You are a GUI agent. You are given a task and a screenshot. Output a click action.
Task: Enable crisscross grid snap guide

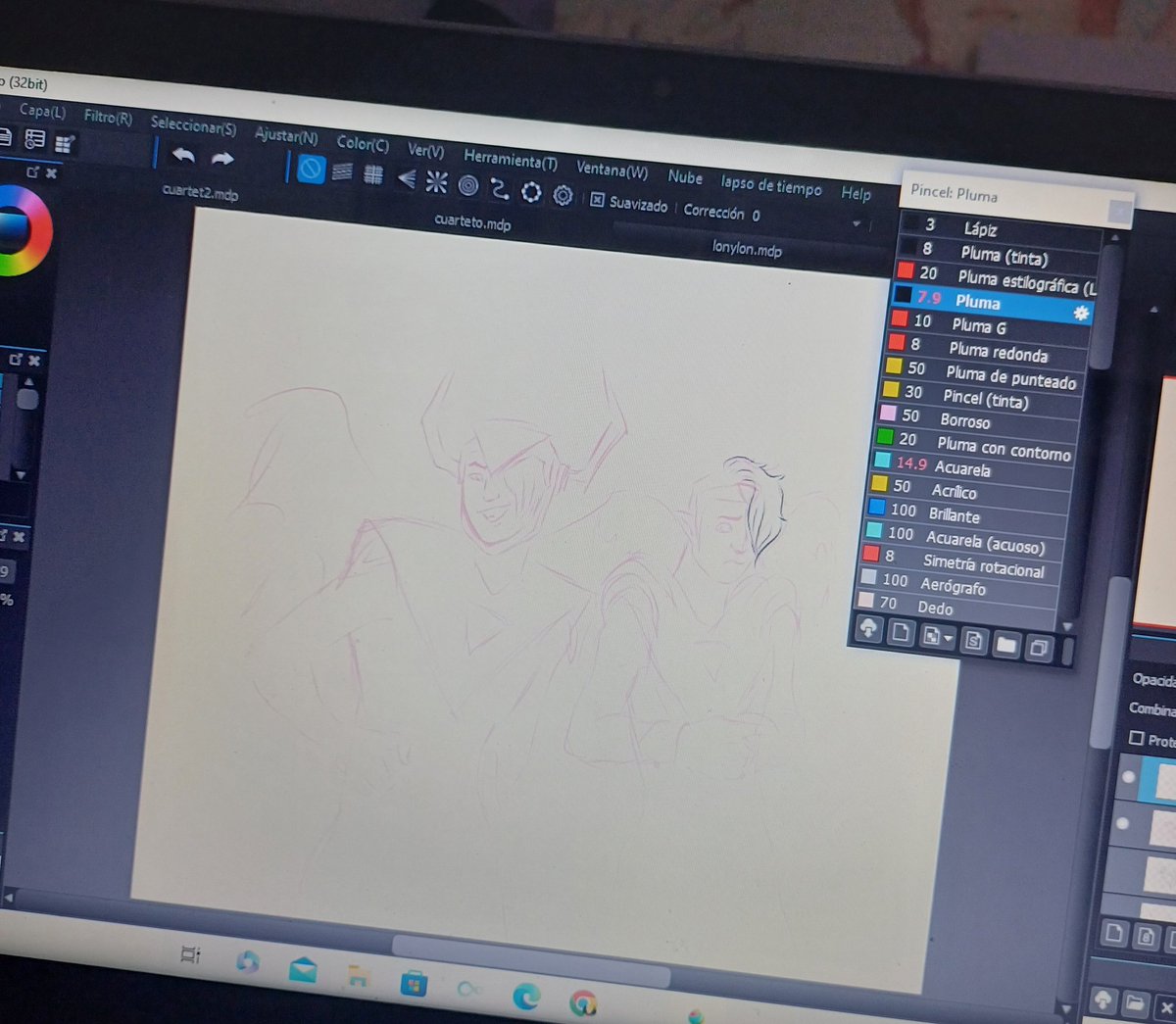(373, 175)
